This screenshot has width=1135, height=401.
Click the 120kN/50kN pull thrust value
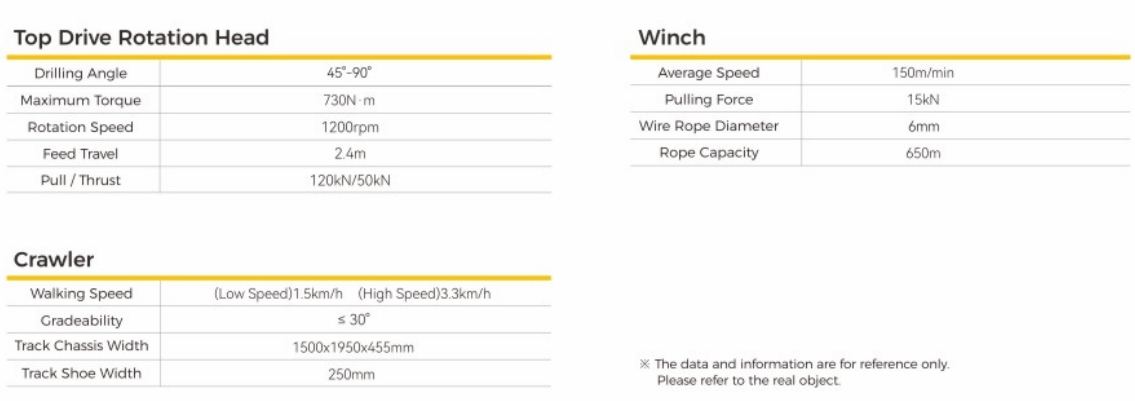coord(355,181)
